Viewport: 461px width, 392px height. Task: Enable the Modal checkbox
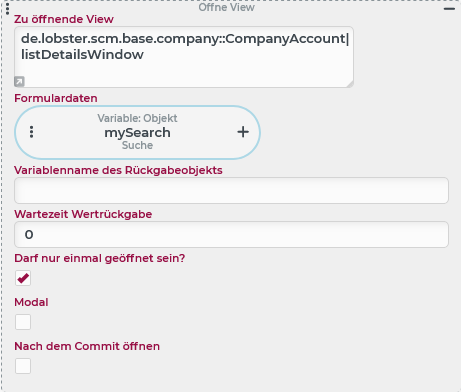click(23, 322)
